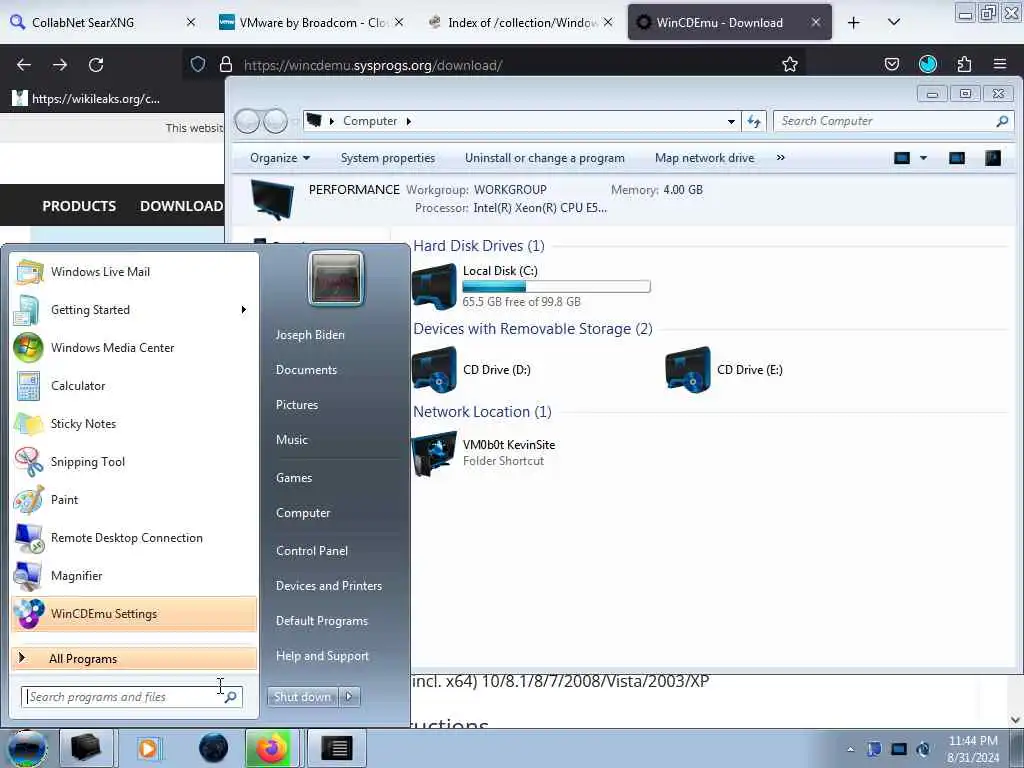The width and height of the screenshot is (1024, 768).
Task: Open the view options dropdown arrow
Action: (x=923, y=158)
